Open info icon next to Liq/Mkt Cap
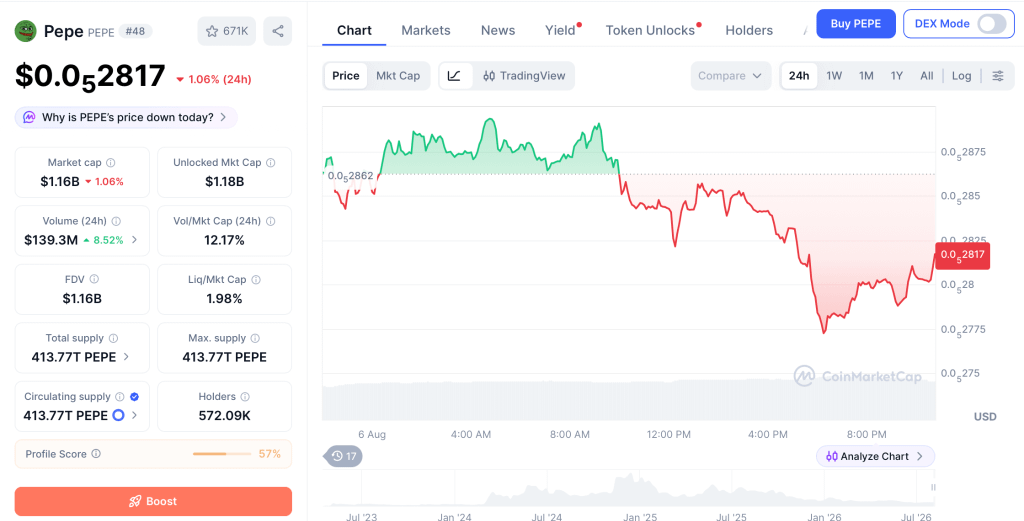Image resolution: width=1024 pixels, height=521 pixels. click(256, 279)
